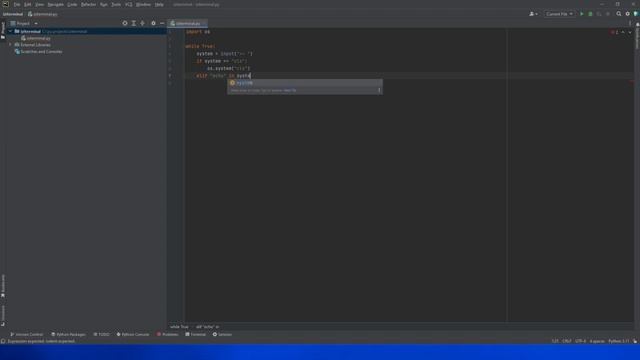Open the Help menu
Image resolution: width=640 pixels, height=360 pixels.
tap(159, 4)
